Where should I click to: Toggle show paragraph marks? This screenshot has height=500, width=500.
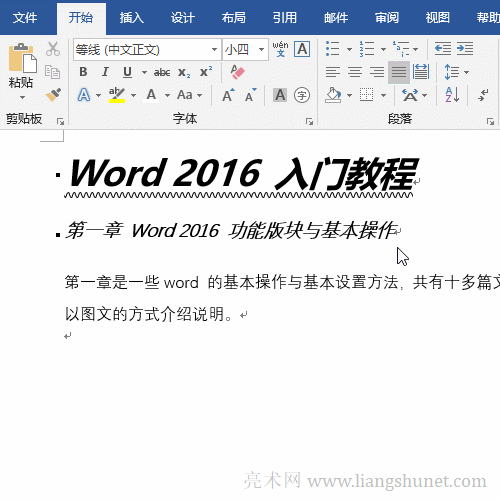(x=483, y=95)
